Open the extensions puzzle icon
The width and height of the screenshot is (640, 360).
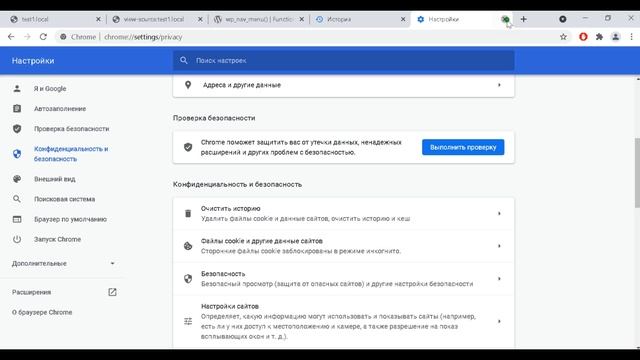(x=599, y=37)
